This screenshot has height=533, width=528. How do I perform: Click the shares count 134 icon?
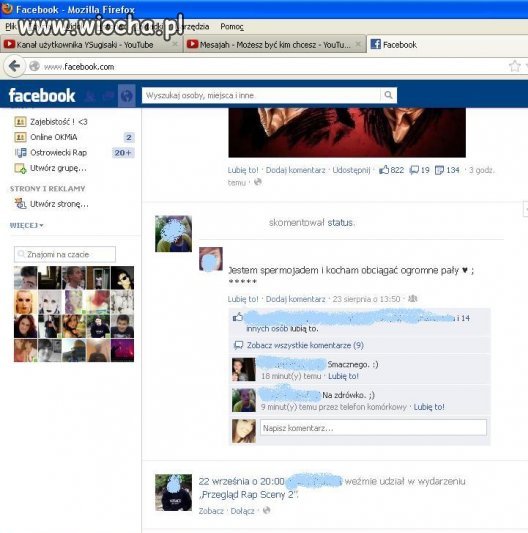[x=439, y=170]
